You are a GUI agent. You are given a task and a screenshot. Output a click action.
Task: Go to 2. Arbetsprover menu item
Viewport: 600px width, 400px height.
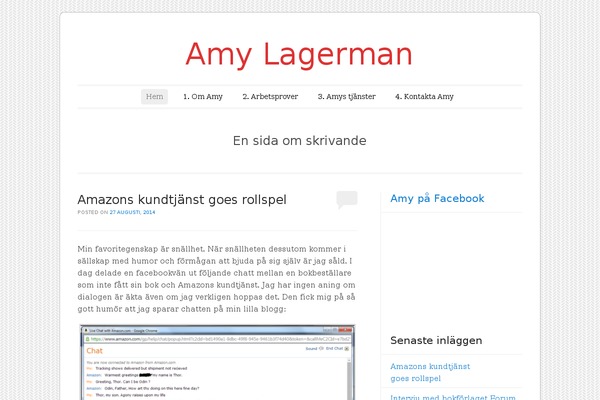270,96
